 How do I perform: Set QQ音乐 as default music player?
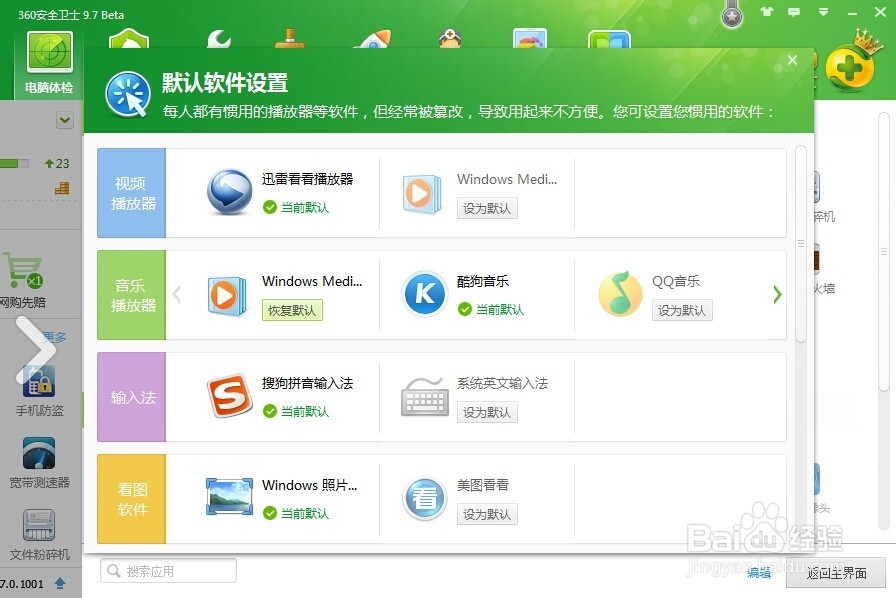(x=682, y=310)
